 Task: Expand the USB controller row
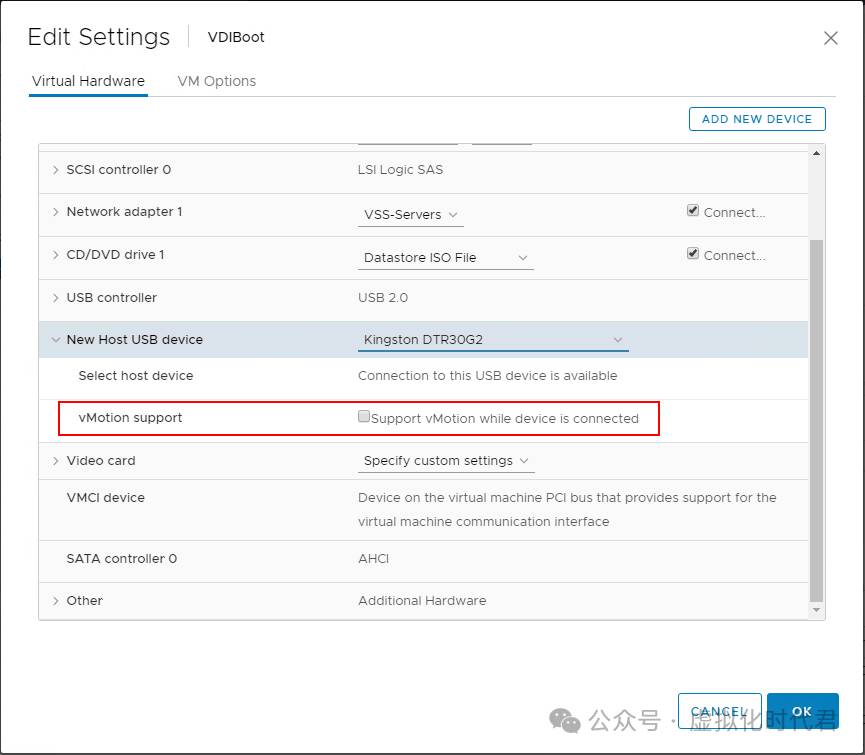56,298
